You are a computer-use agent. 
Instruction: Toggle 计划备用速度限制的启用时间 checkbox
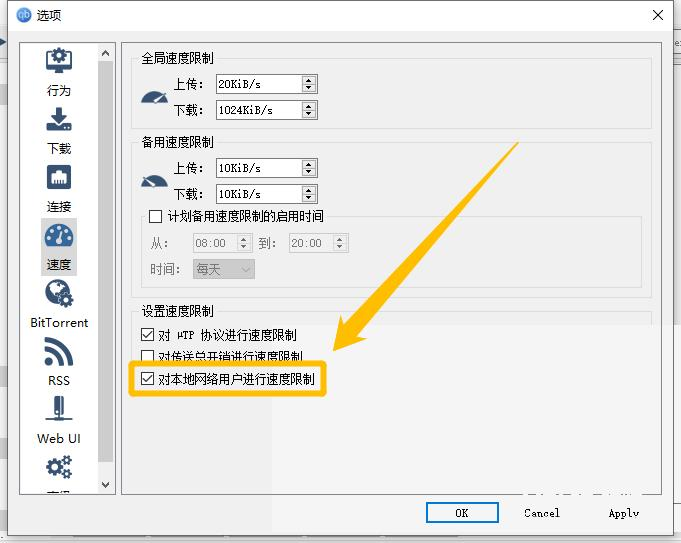click(x=155, y=216)
